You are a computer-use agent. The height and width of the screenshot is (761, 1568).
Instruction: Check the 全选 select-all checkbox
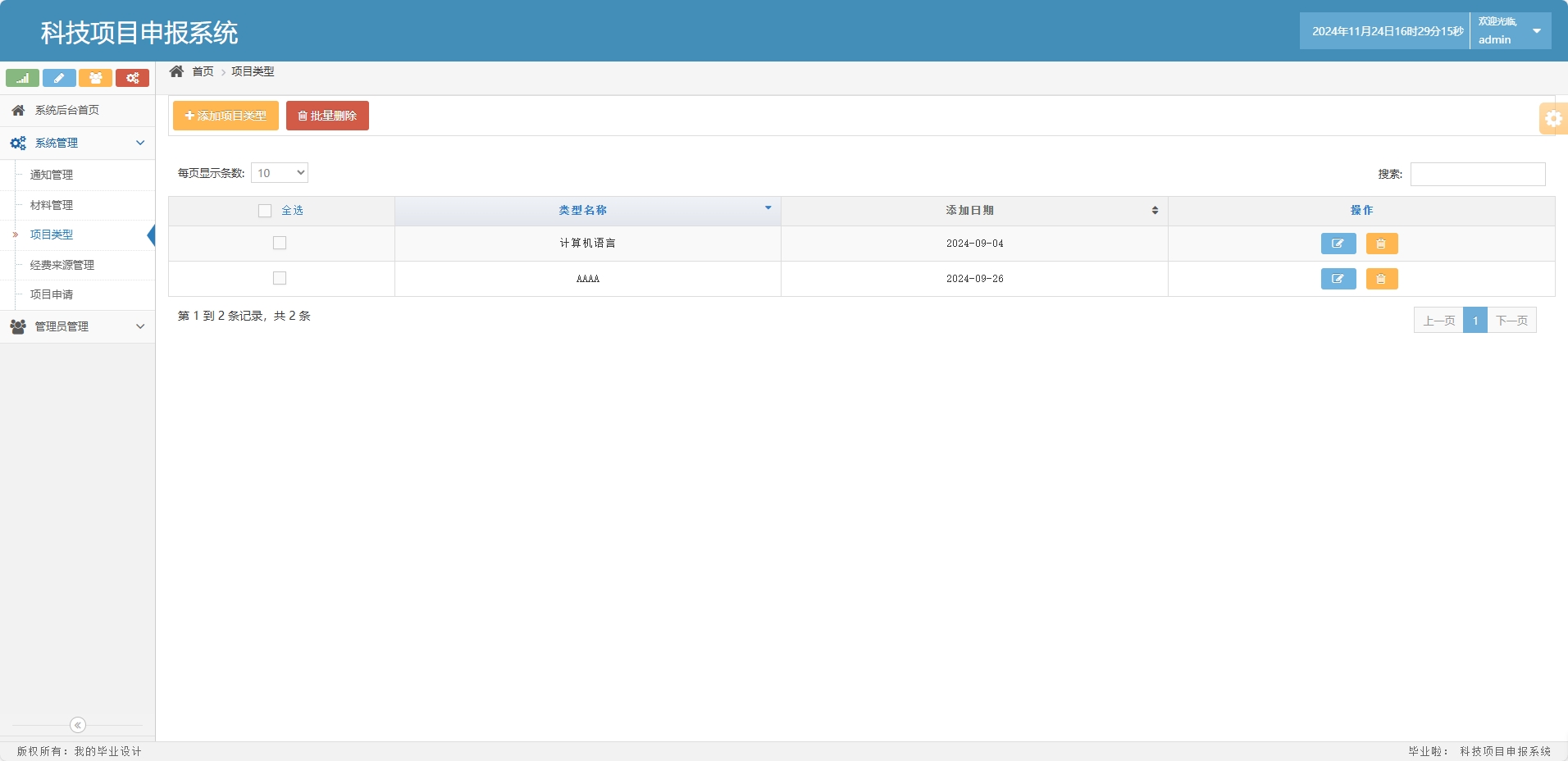coord(265,211)
